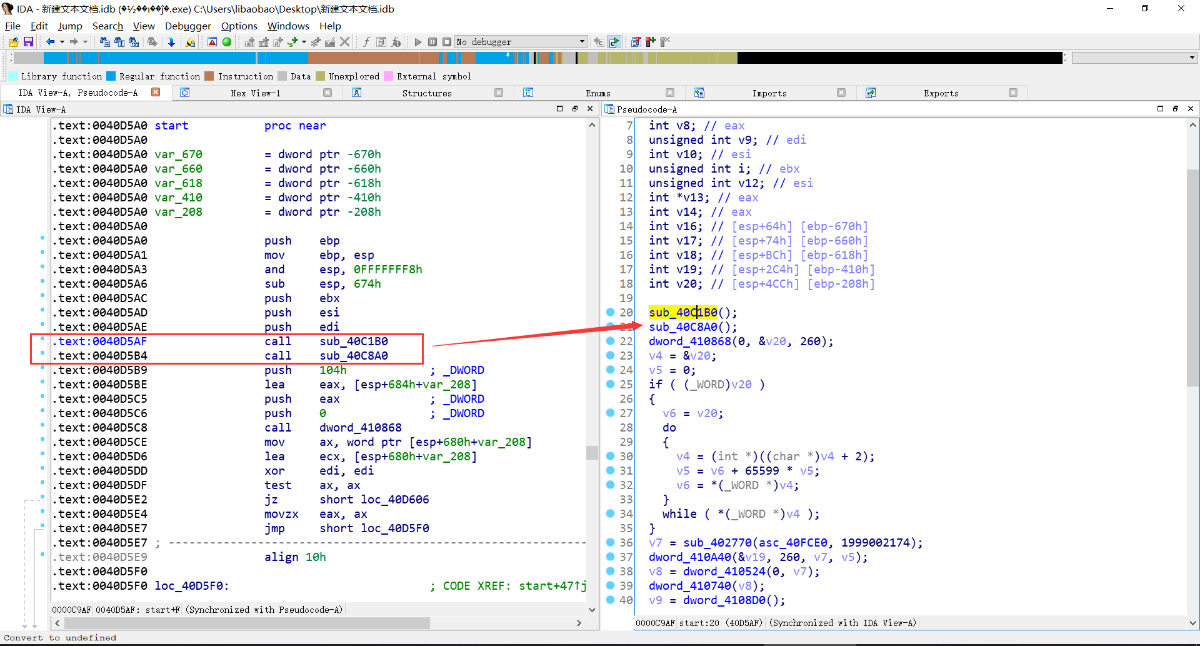Close the Hex View-1 tab
Image resolution: width=1200 pixels, height=646 pixels.
328,93
